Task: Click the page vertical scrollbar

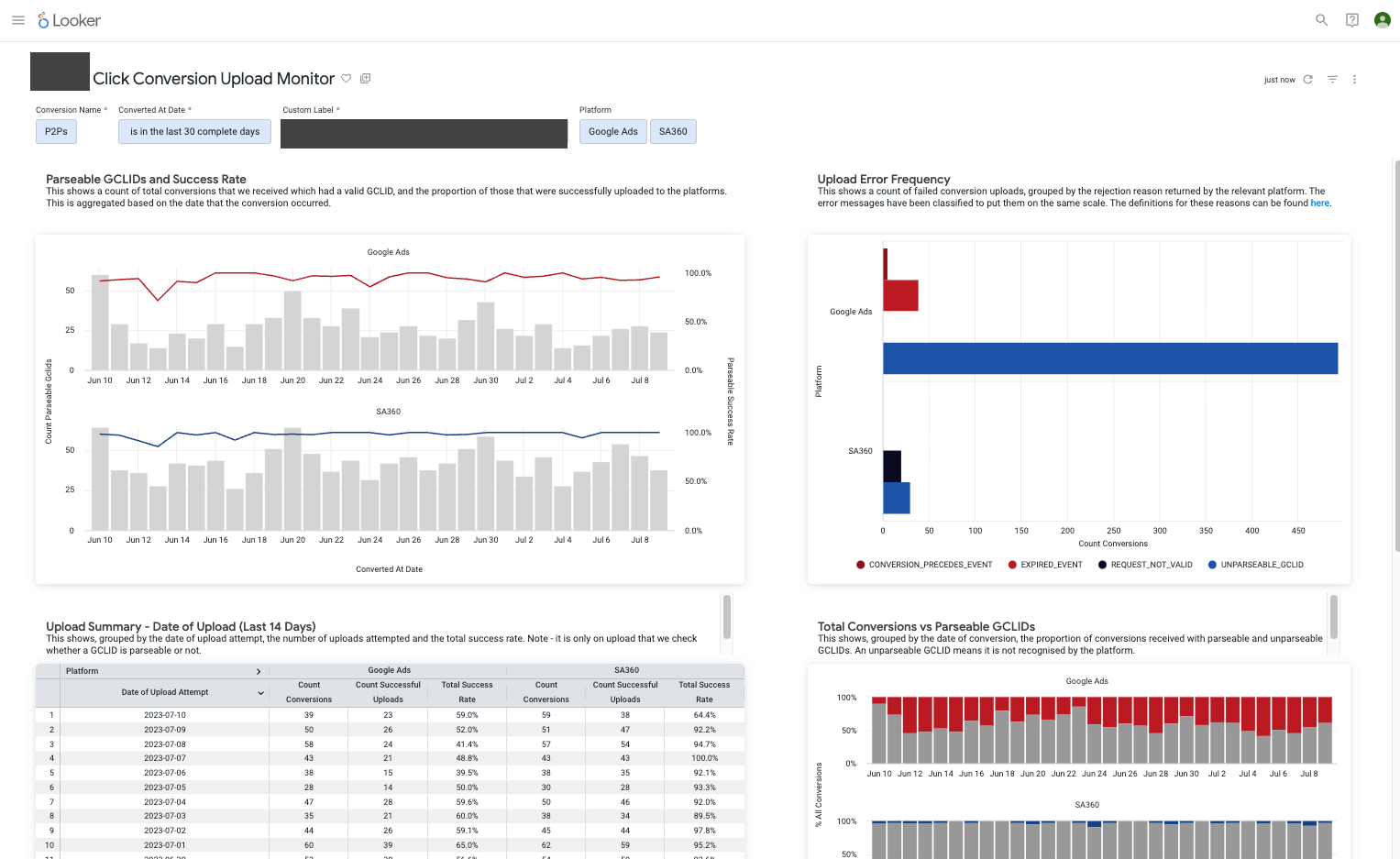Action: point(1396,355)
